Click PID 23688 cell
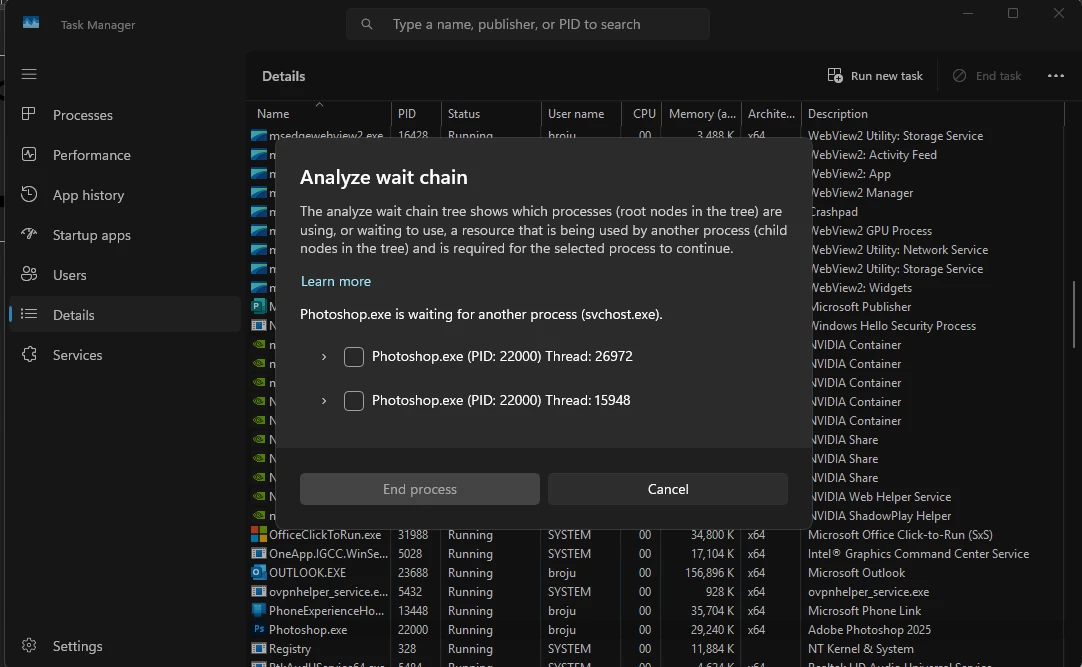This screenshot has width=1082, height=667. coord(413,573)
